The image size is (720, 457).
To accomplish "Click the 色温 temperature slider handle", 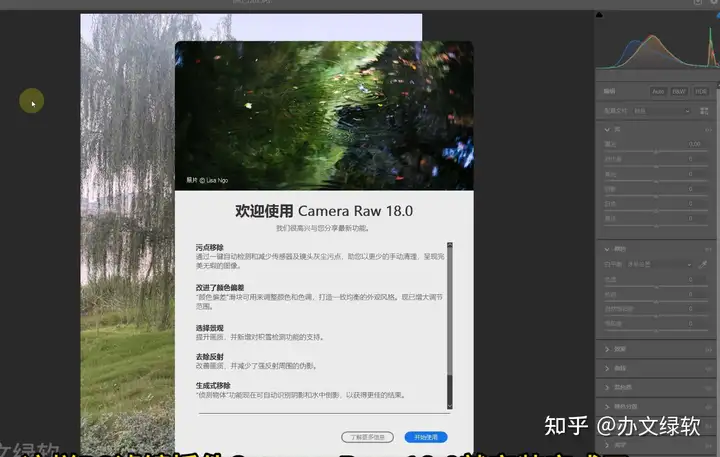I will coord(656,287).
